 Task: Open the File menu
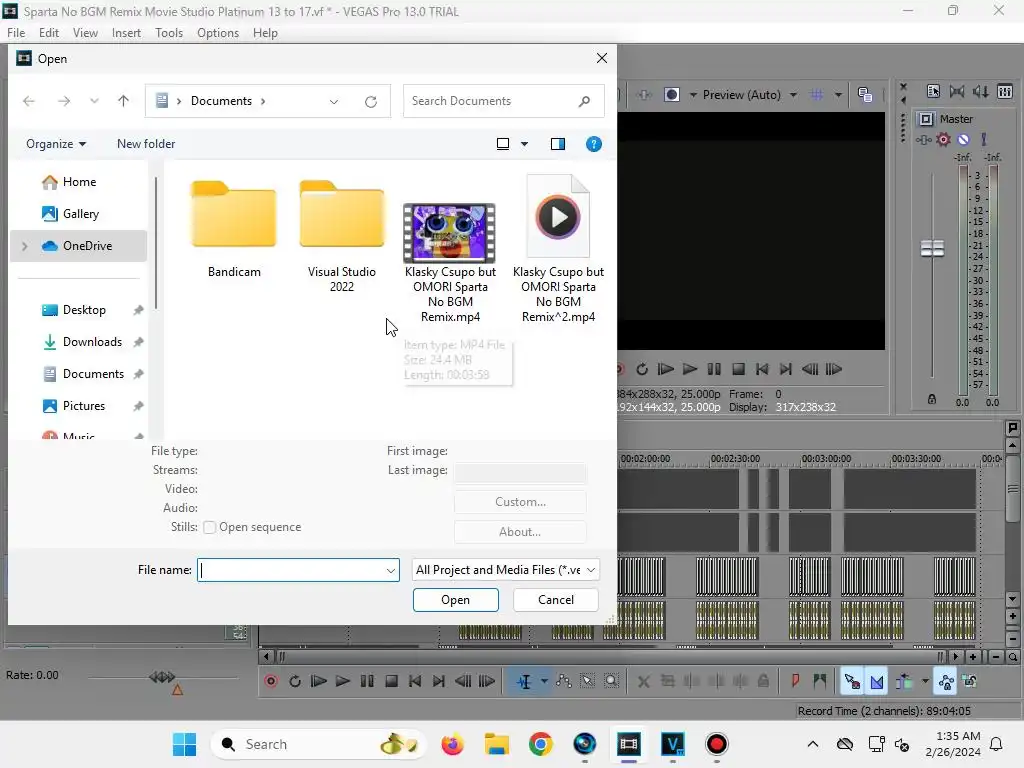(16, 33)
